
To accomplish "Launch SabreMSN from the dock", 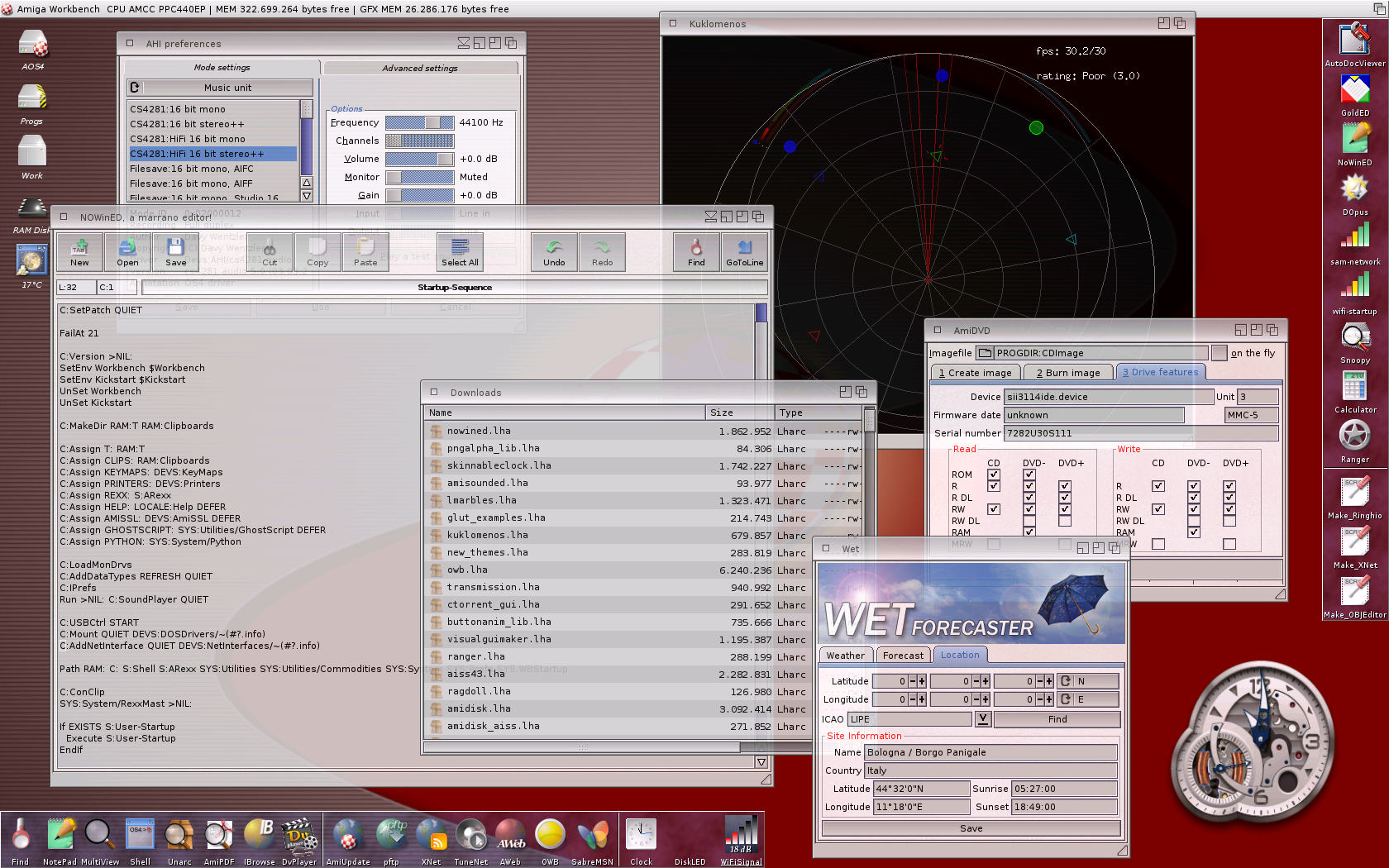I will 592,841.
